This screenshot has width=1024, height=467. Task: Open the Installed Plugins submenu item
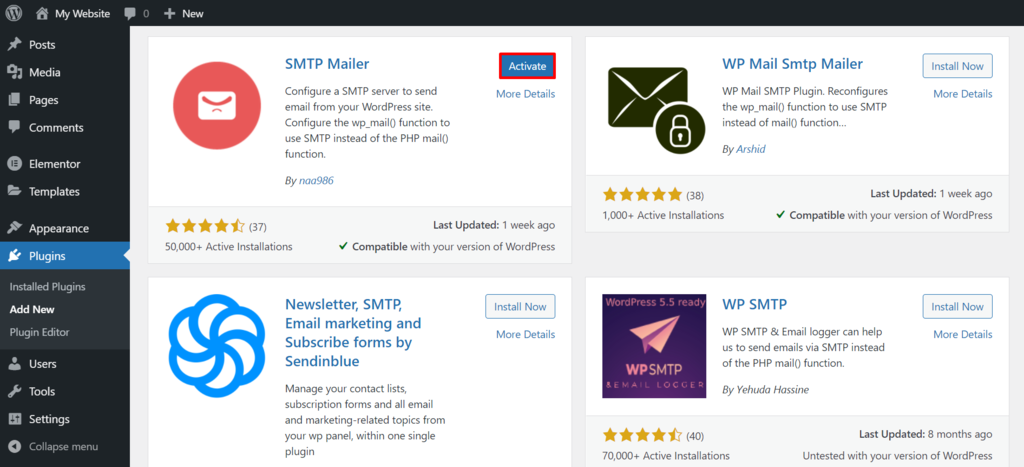47,287
